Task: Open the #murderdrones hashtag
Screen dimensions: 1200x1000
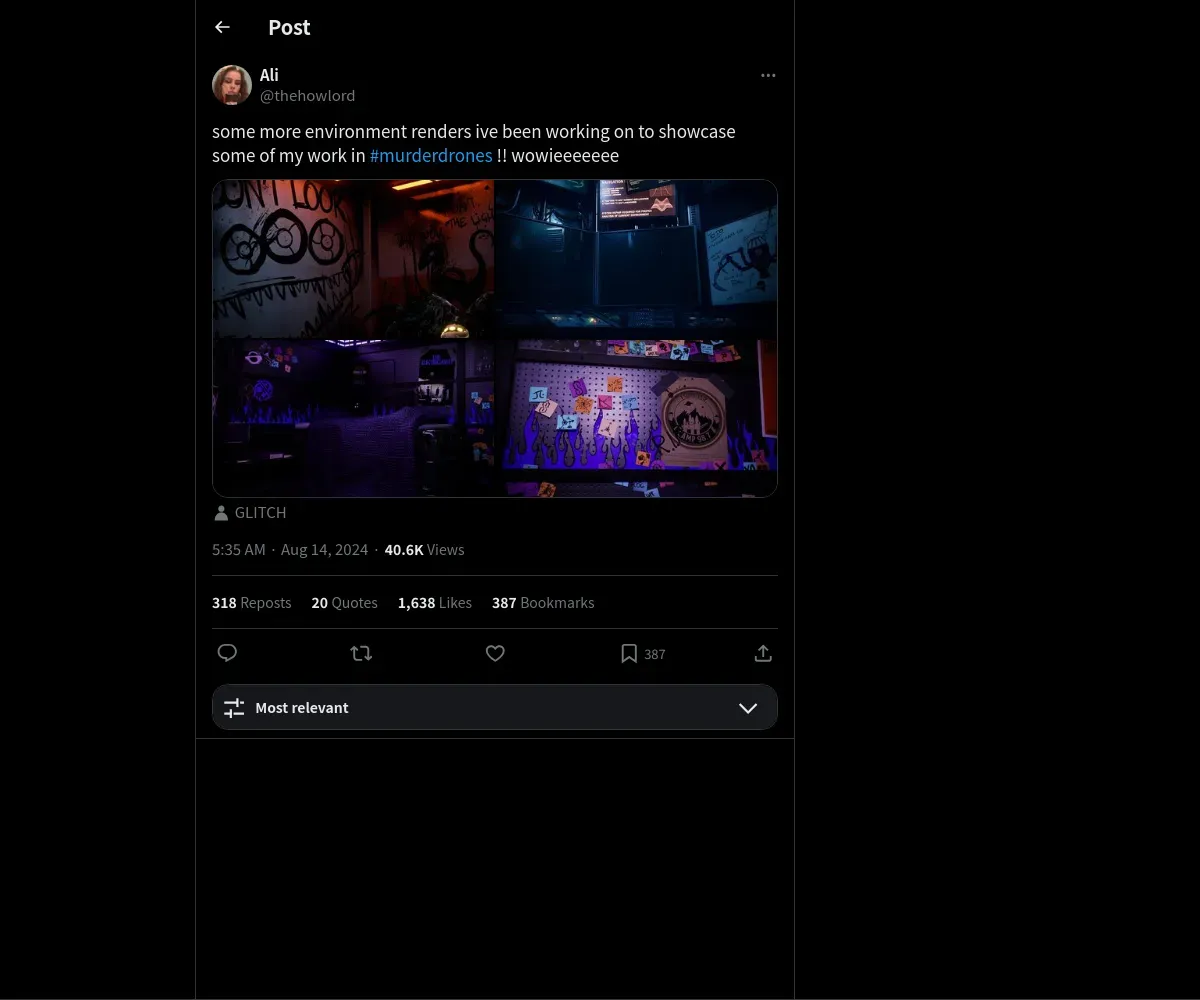Action: (x=431, y=155)
